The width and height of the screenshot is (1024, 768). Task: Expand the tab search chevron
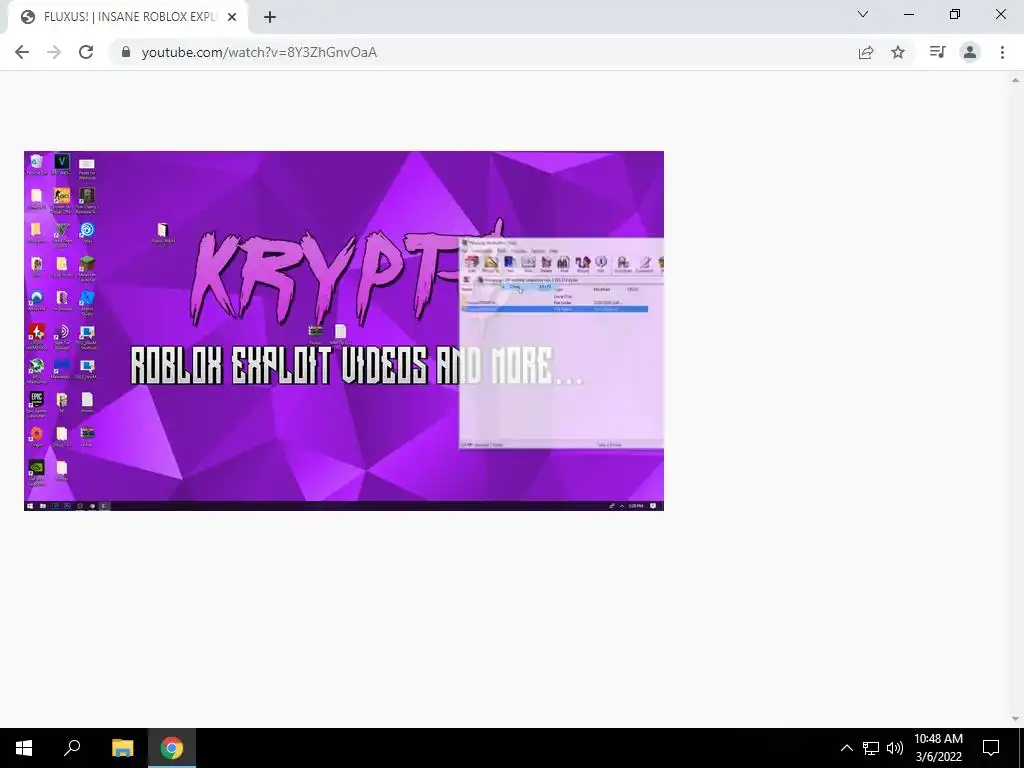[863, 14]
